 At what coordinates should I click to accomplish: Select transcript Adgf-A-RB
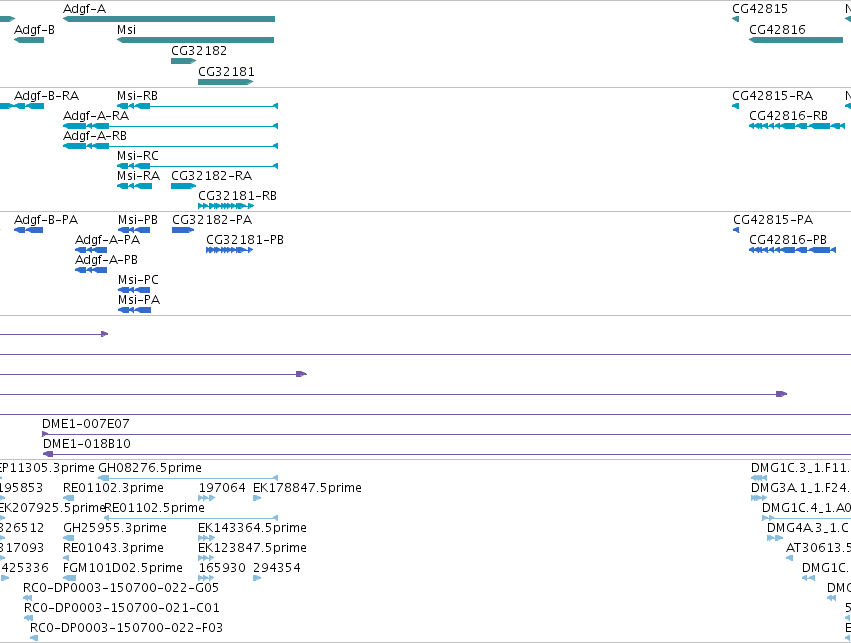(x=95, y=136)
